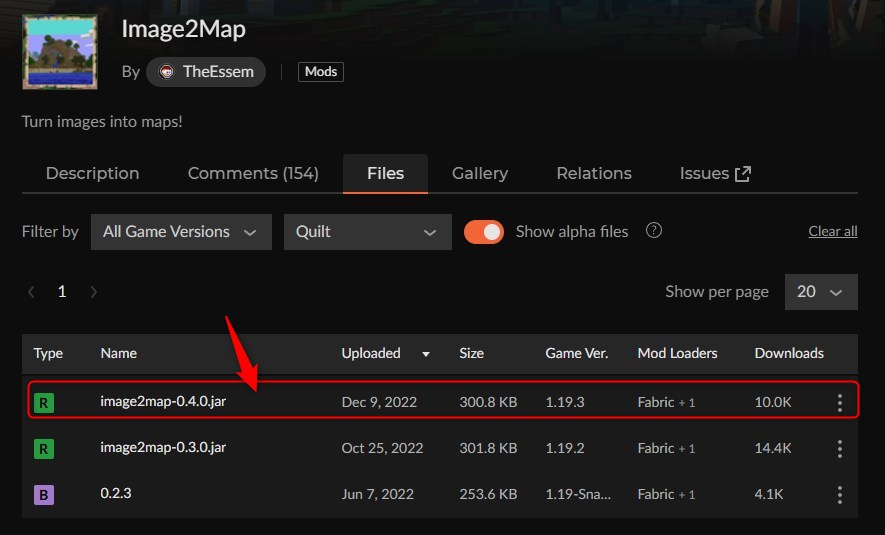Click the external link icon beside Issues
Viewport: 885px width, 535px height.
click(743, 174)
